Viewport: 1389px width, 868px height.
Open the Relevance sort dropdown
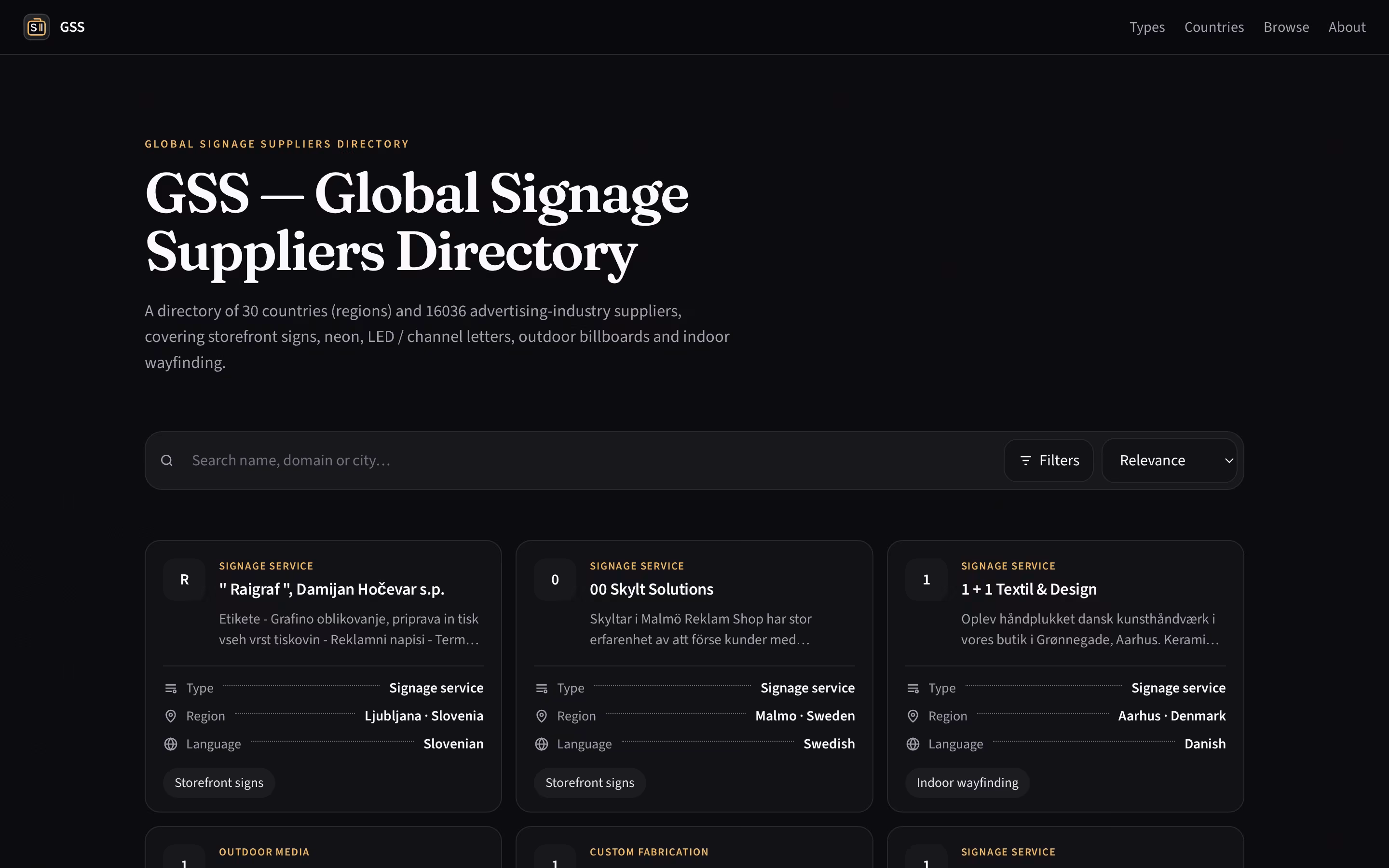click(x=1169, y=461)
